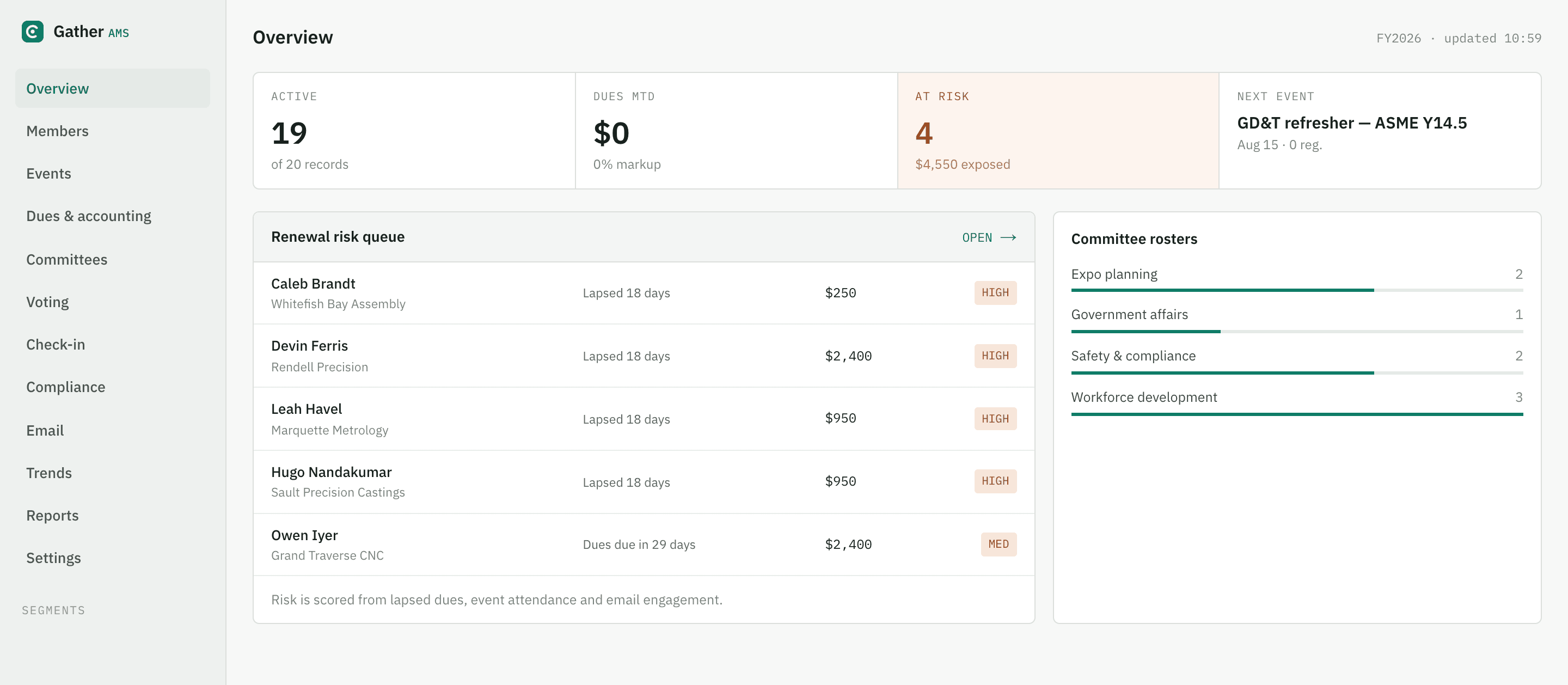Open the Check-in page
1568x685 pixels.
click(x=113, y=345)
